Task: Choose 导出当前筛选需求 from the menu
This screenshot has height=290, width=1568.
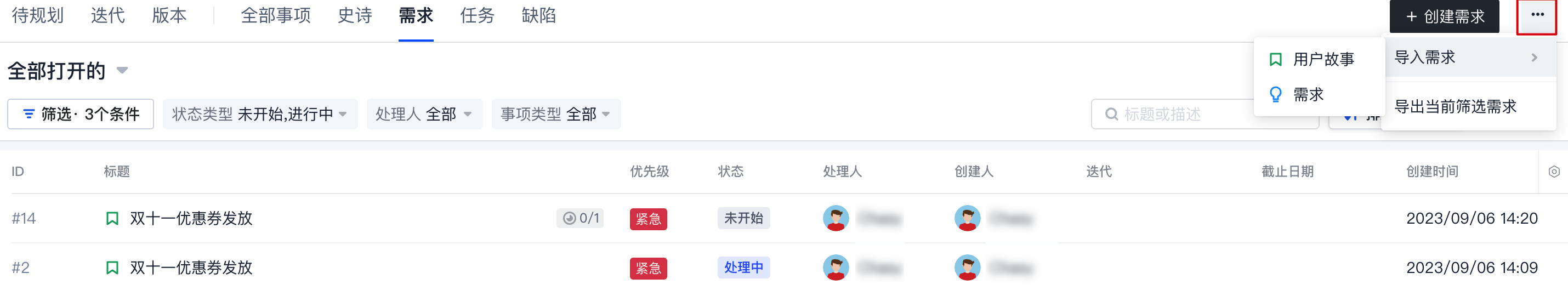Action: click(x=1455, y=107)
